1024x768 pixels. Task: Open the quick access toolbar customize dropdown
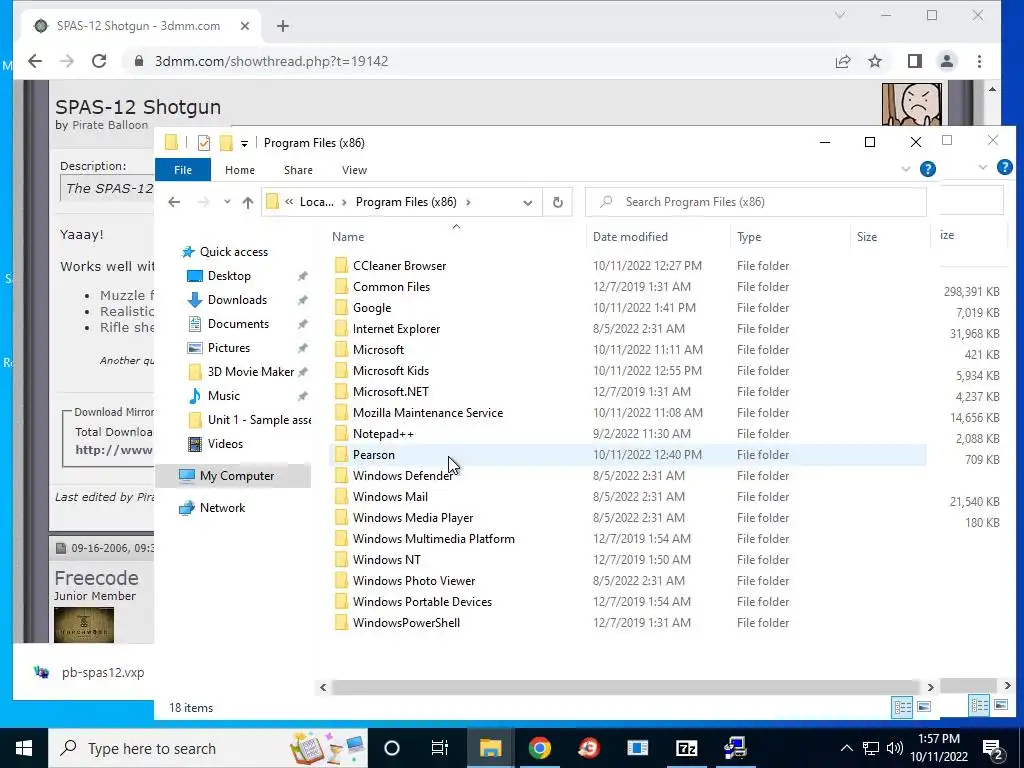(x=244, y=143)
